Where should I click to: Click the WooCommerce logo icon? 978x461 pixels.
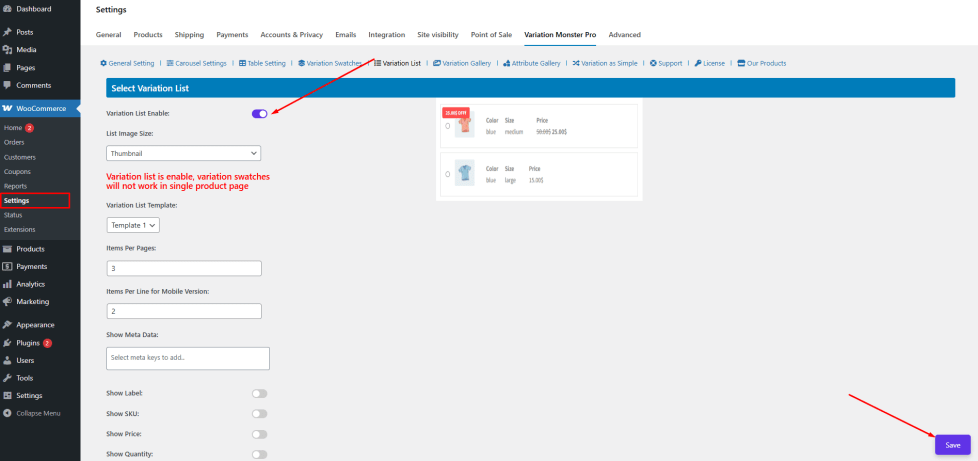coord(7,109)
